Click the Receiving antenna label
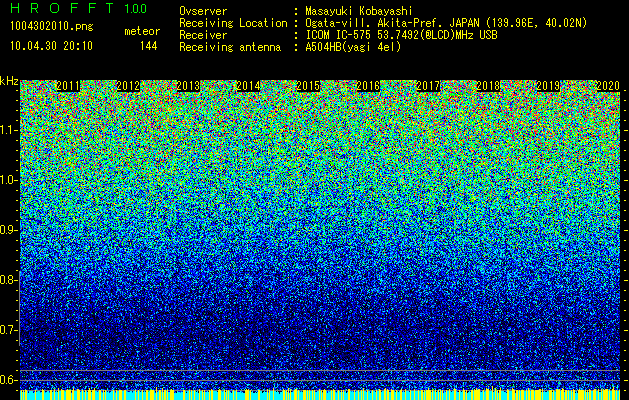 click(230, 47)
